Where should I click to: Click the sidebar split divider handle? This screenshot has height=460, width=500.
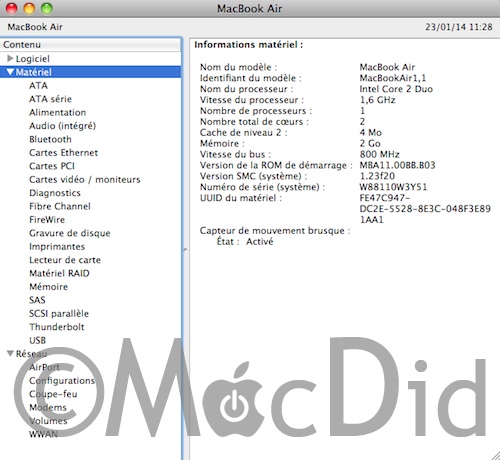[x=185, y=249]
